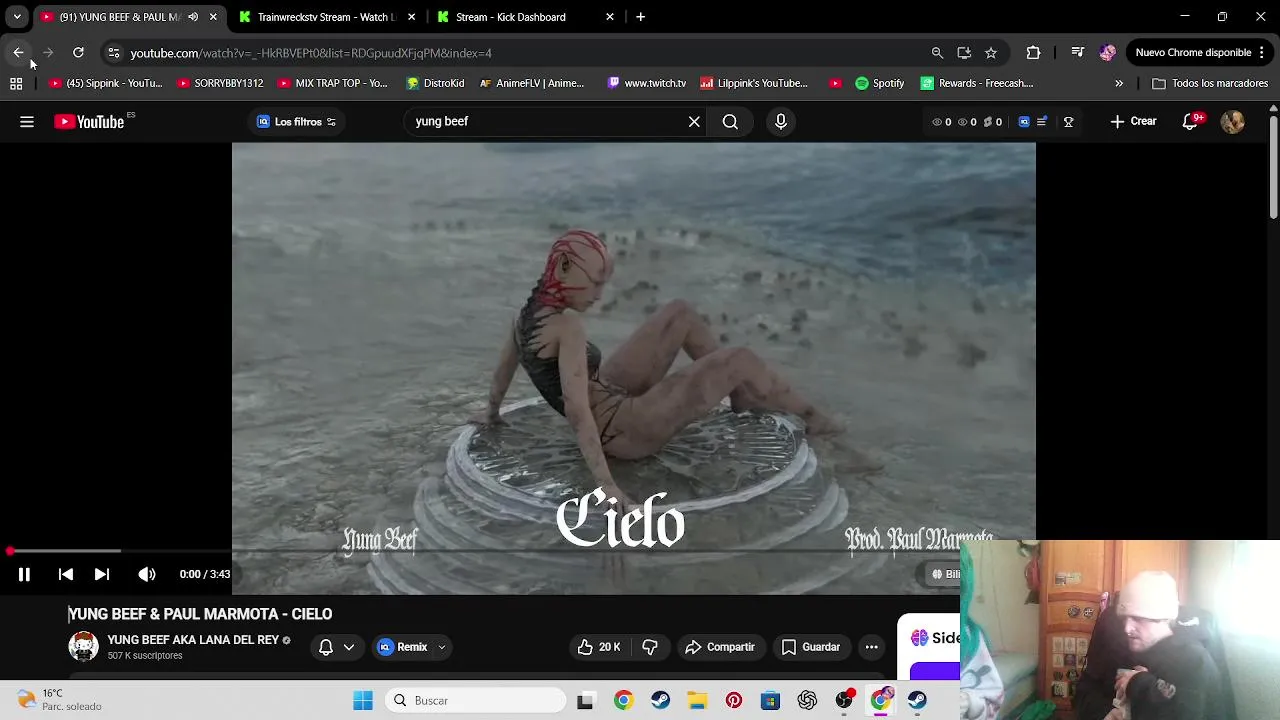Like the video with 20 K likes

(x=599, y=647)
